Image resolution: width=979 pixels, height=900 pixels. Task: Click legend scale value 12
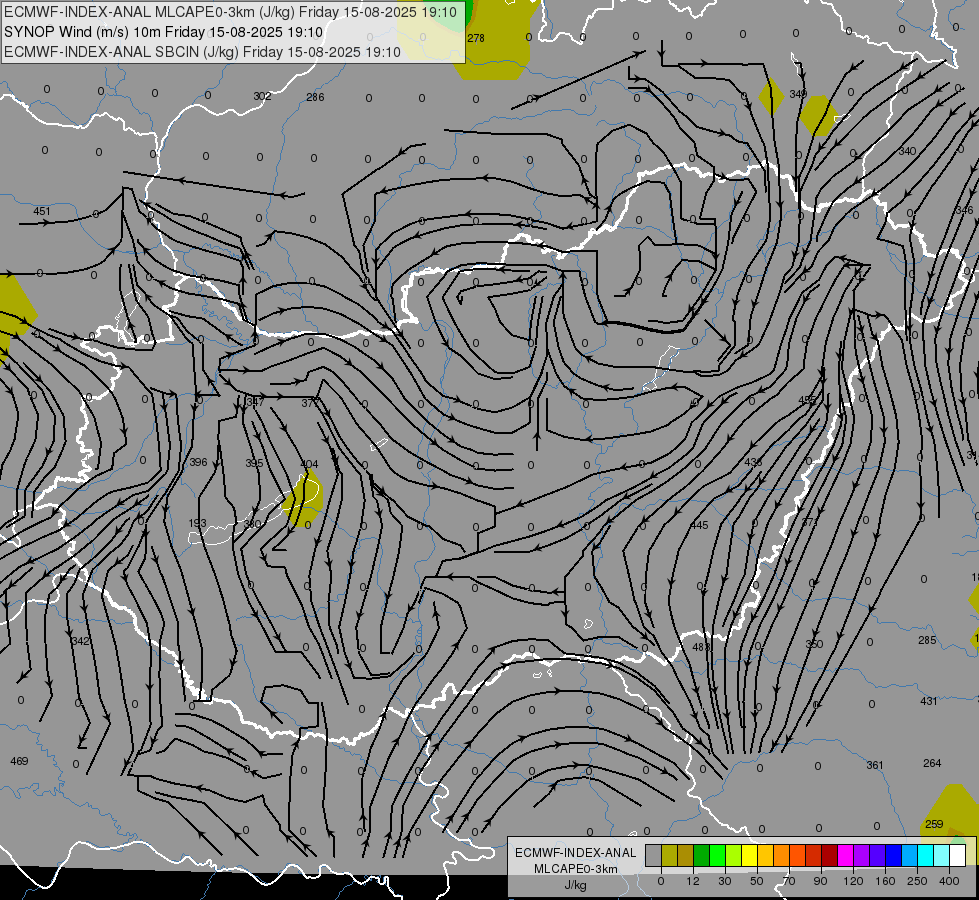coord(692,881)
